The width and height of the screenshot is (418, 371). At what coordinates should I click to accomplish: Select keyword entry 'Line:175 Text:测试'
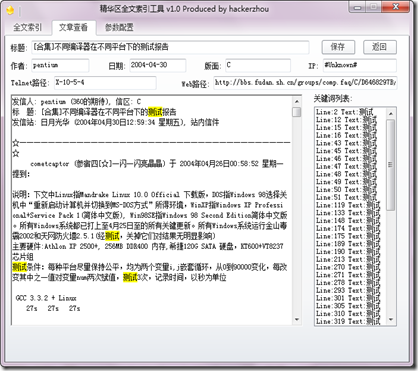[x=348, y=236]
